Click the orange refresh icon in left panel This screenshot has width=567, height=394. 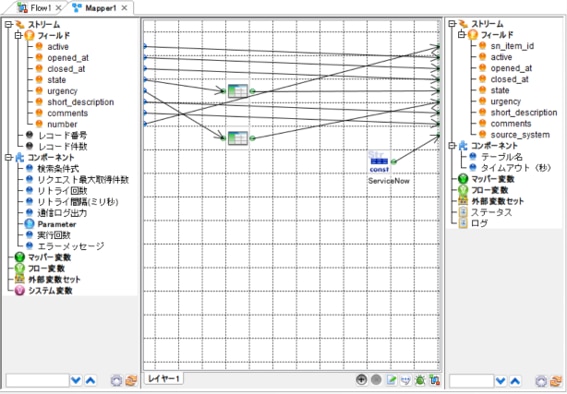tap(131, 380)
